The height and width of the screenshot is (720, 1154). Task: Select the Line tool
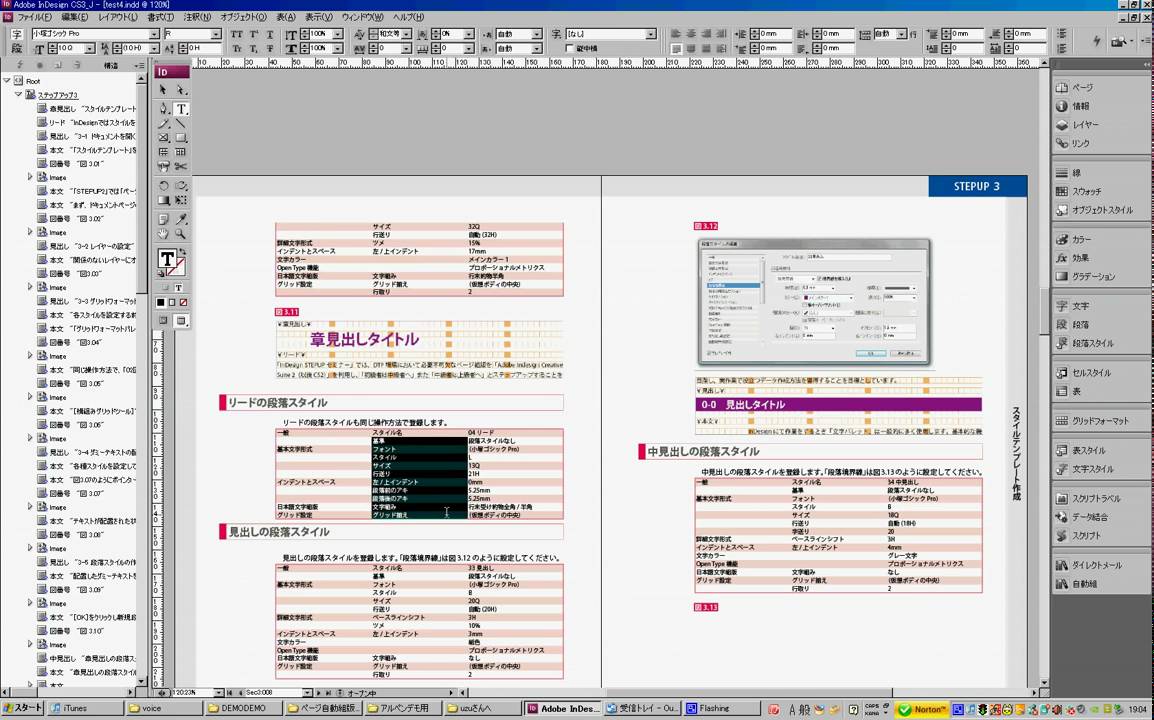pos(181,124)
